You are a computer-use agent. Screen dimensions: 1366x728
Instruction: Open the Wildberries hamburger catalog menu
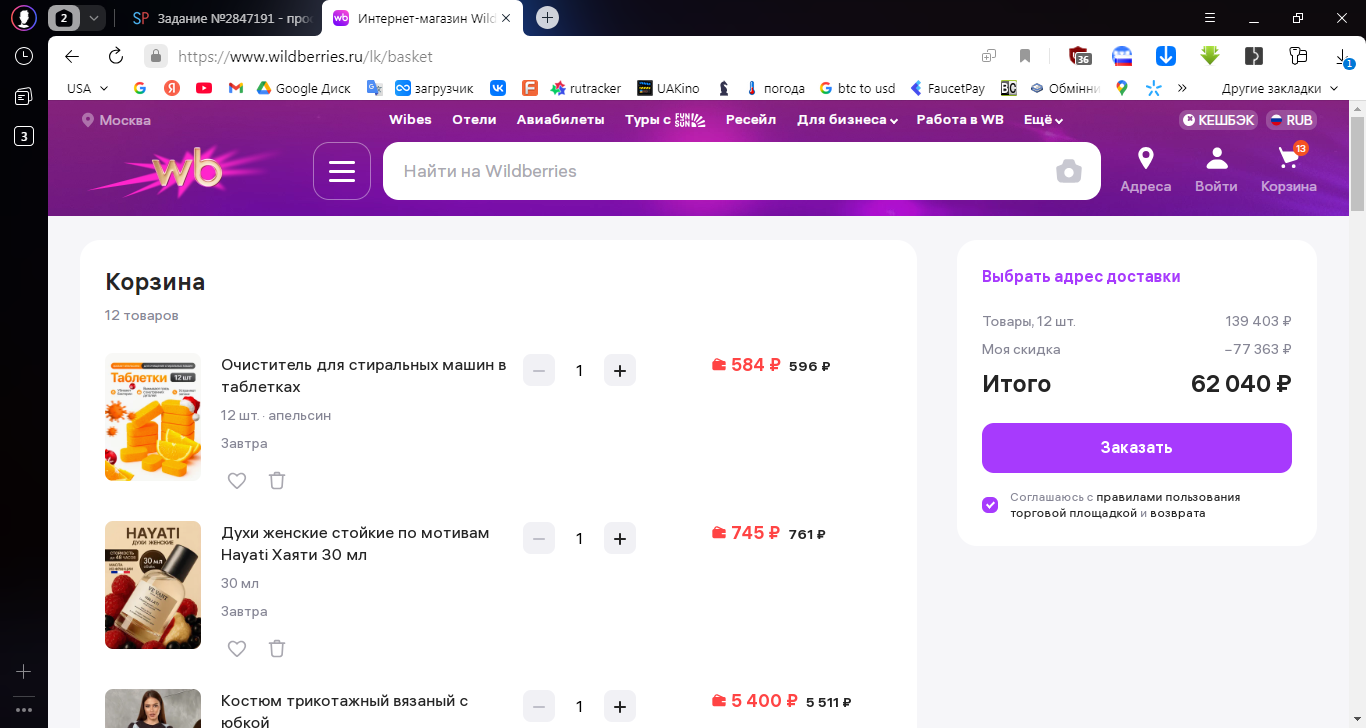click(342, 171)
